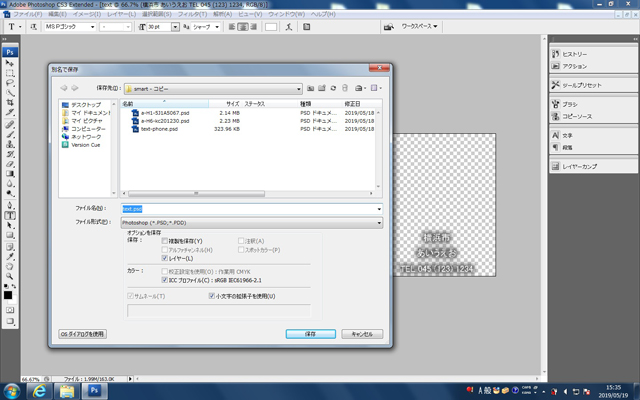Toggle the ICC プロファイル checkbox
The image size is (640, 400).
coord(165,280)
